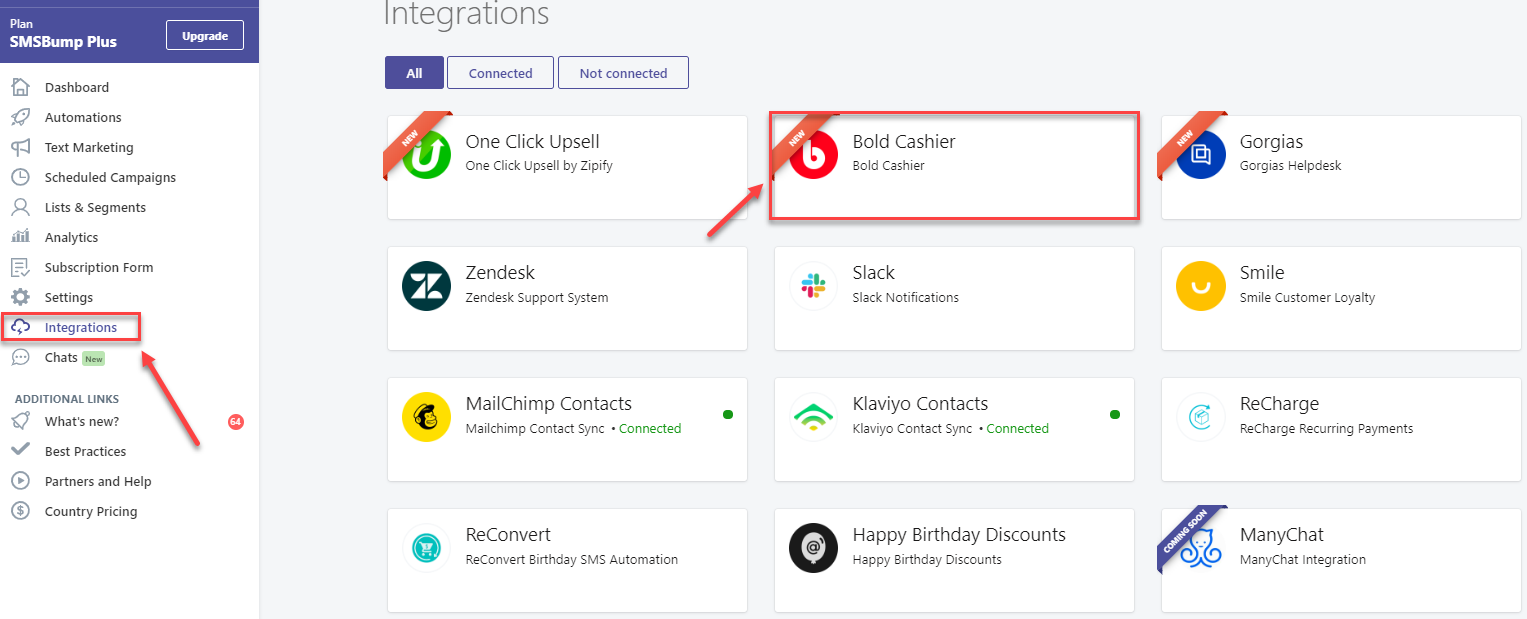Select the Not connected filter tab

pyautogui.click(x=623, y=73)
